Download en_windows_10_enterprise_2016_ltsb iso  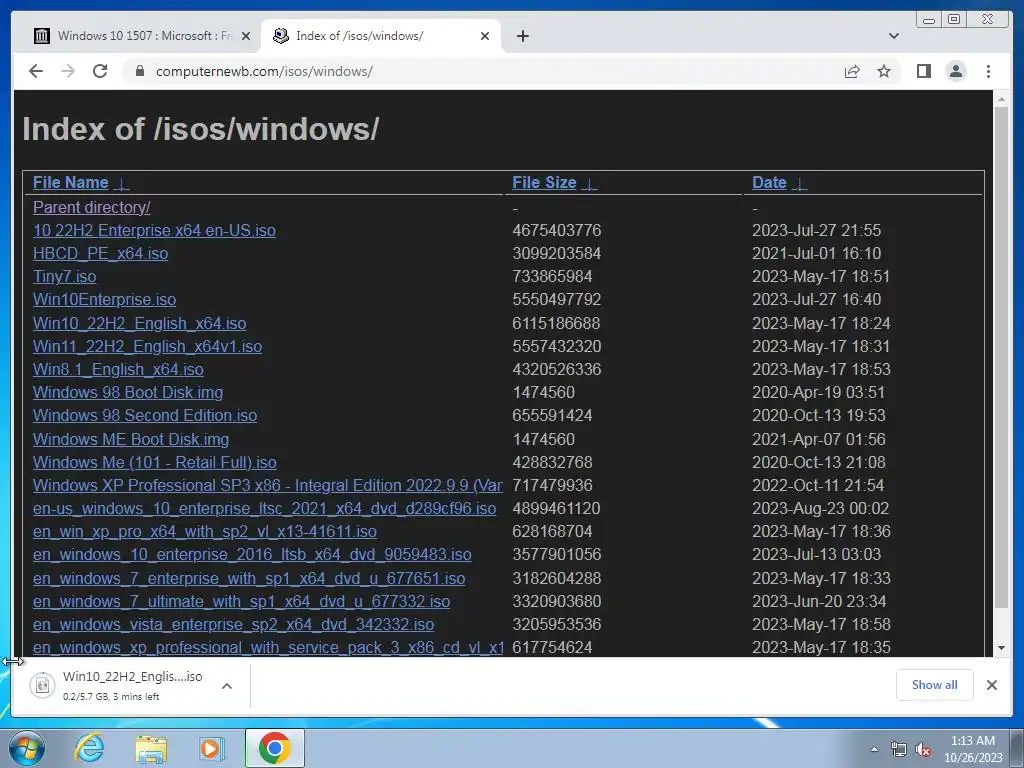tap(252, 554)
